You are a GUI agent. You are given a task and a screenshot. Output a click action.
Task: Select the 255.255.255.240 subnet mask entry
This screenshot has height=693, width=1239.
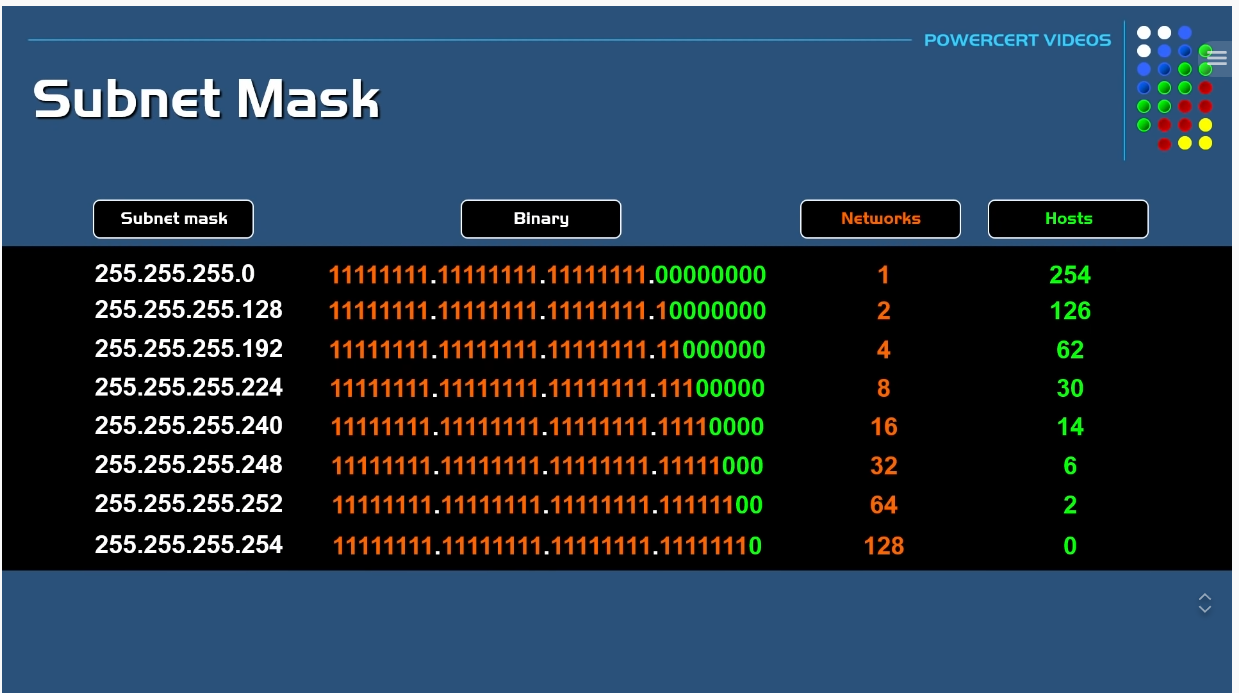pos(189,426)
